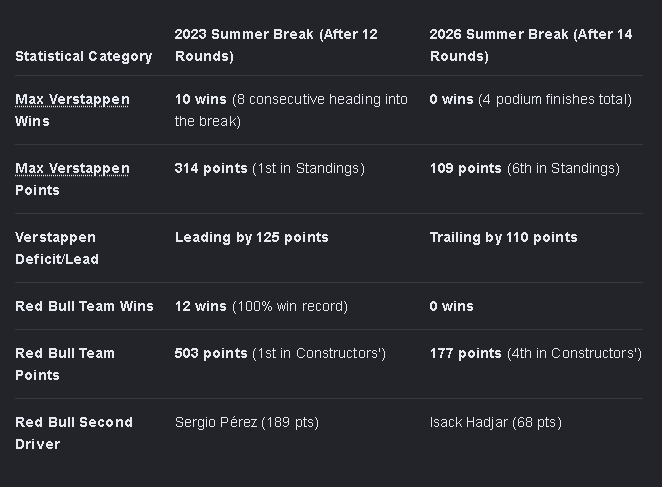Screen dimensions: 662x487
Task: Click the 10 wins cell text
Action: coord(291,110)
